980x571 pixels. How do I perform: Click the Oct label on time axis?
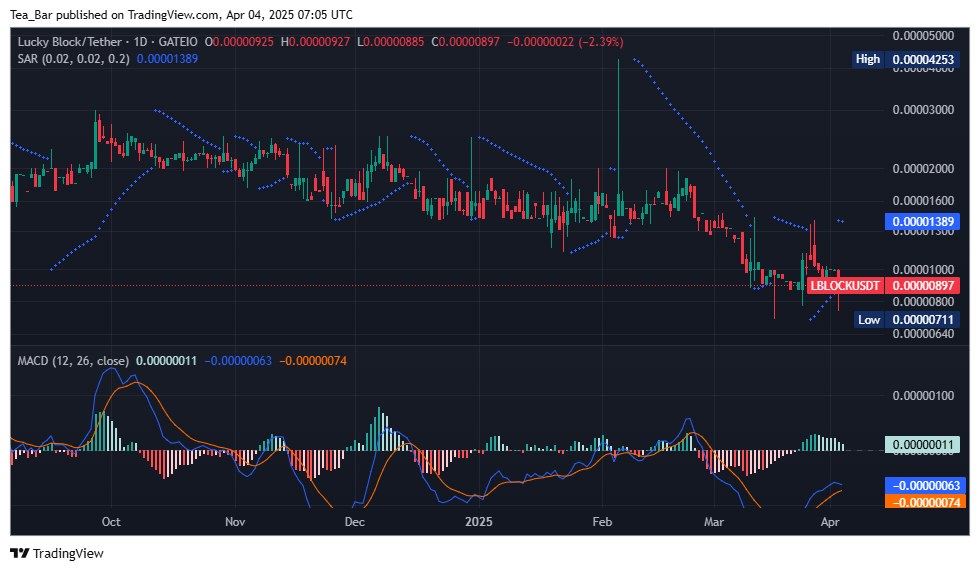tap(111, 522)
